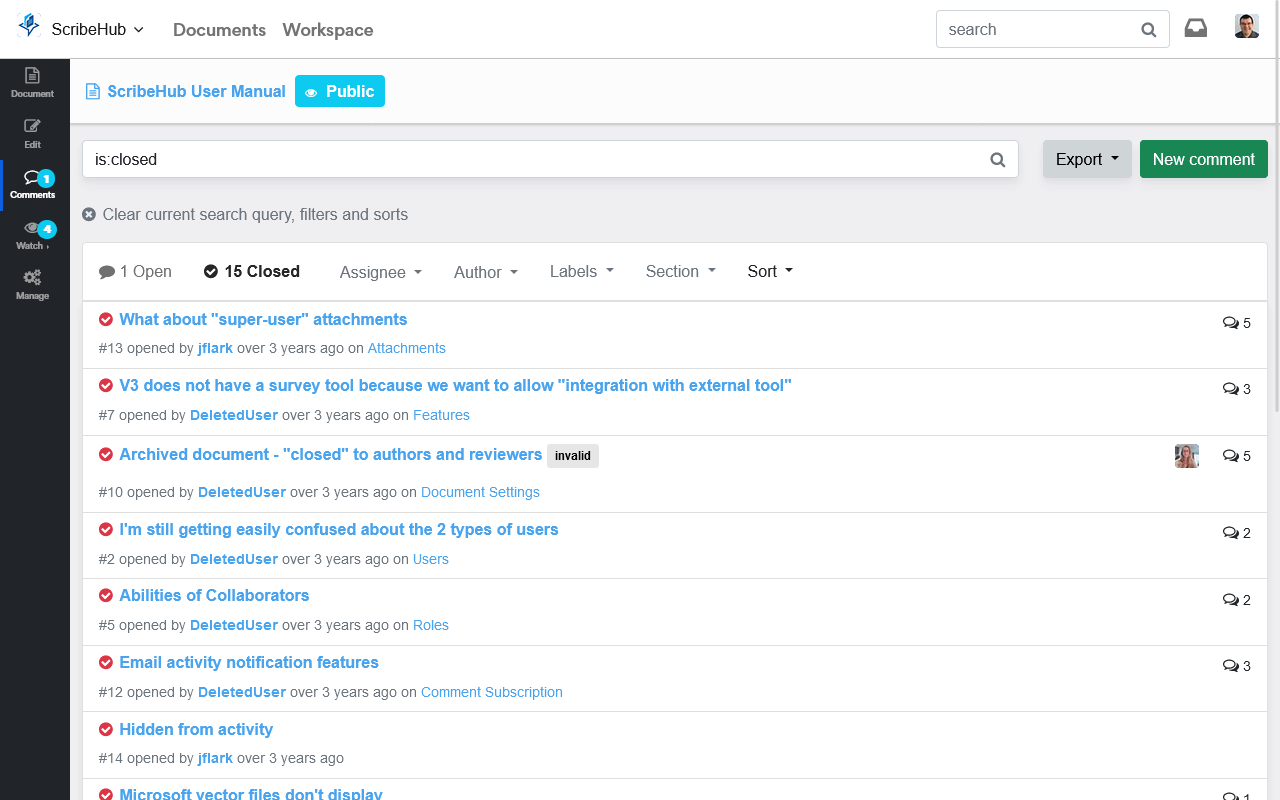Click the New comment button

point(1204,159)
